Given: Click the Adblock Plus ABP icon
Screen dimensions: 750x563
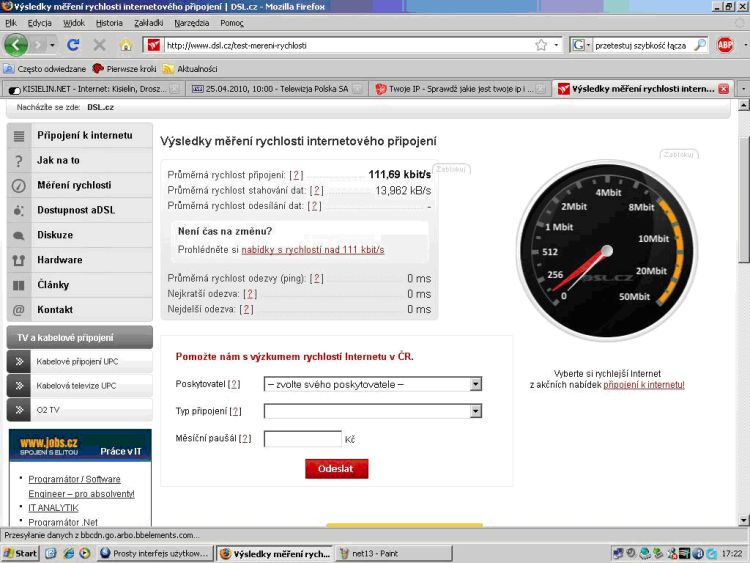Looking at the screenshot, I should (x=725, y=45).
